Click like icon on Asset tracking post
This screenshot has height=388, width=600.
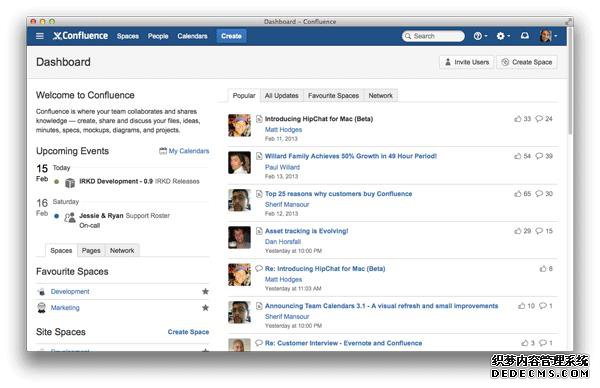pyautogui.click(x=517, y=231)
